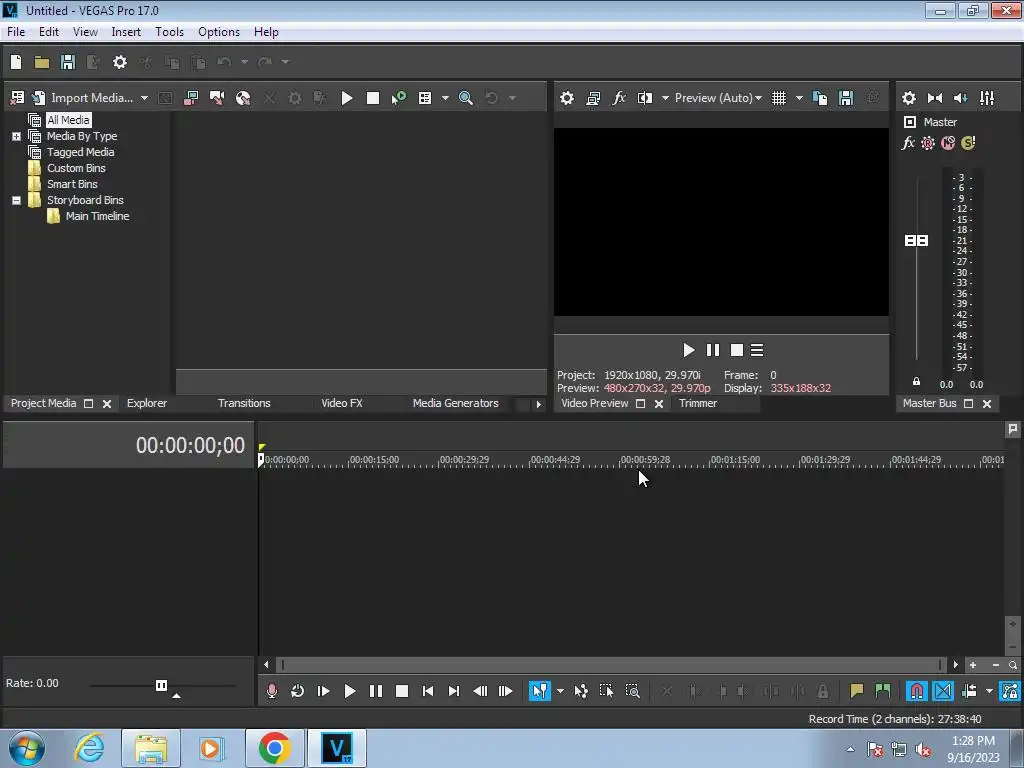Toggle split screen view in preview
Image resolution: width=1024 pixels, height=768 pixels.
click(x=645, y=98)
